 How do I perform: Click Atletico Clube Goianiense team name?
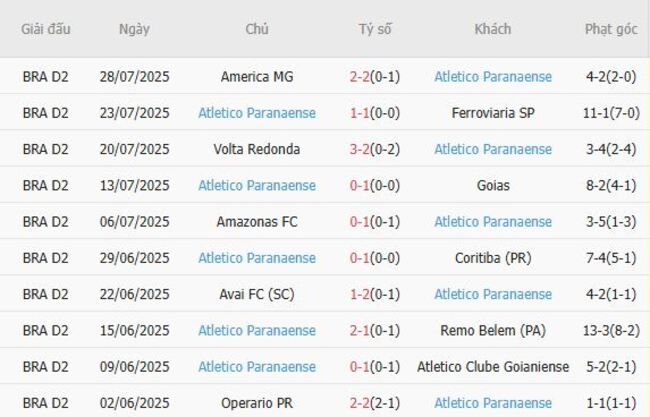click(x=493, y=366)
